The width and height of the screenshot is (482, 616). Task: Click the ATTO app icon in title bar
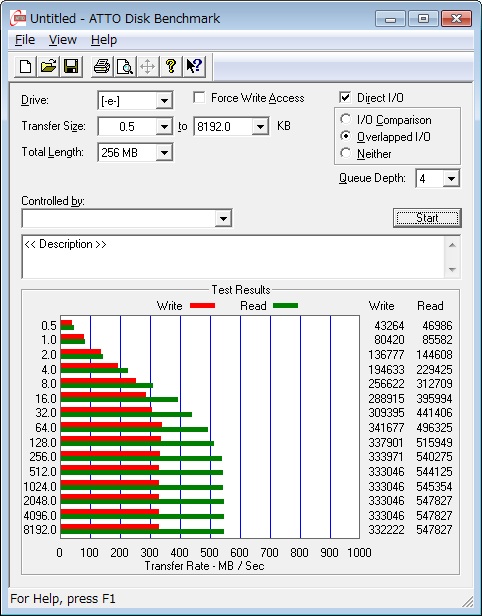coord(18,18)
